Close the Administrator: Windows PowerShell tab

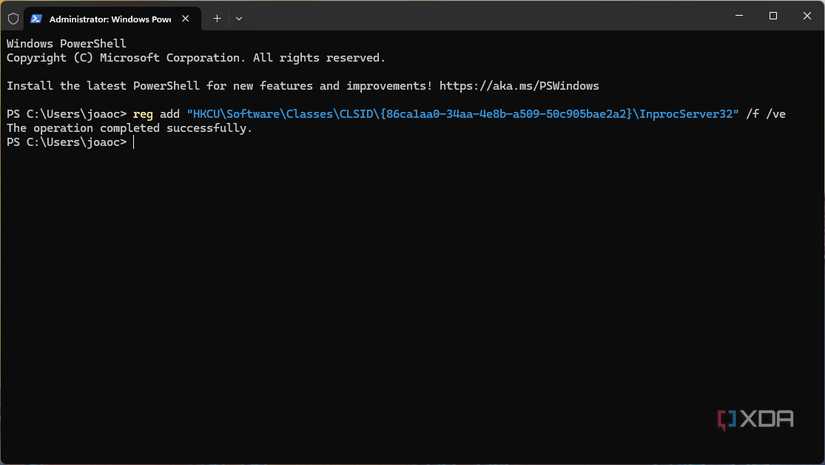coord(187,18)
